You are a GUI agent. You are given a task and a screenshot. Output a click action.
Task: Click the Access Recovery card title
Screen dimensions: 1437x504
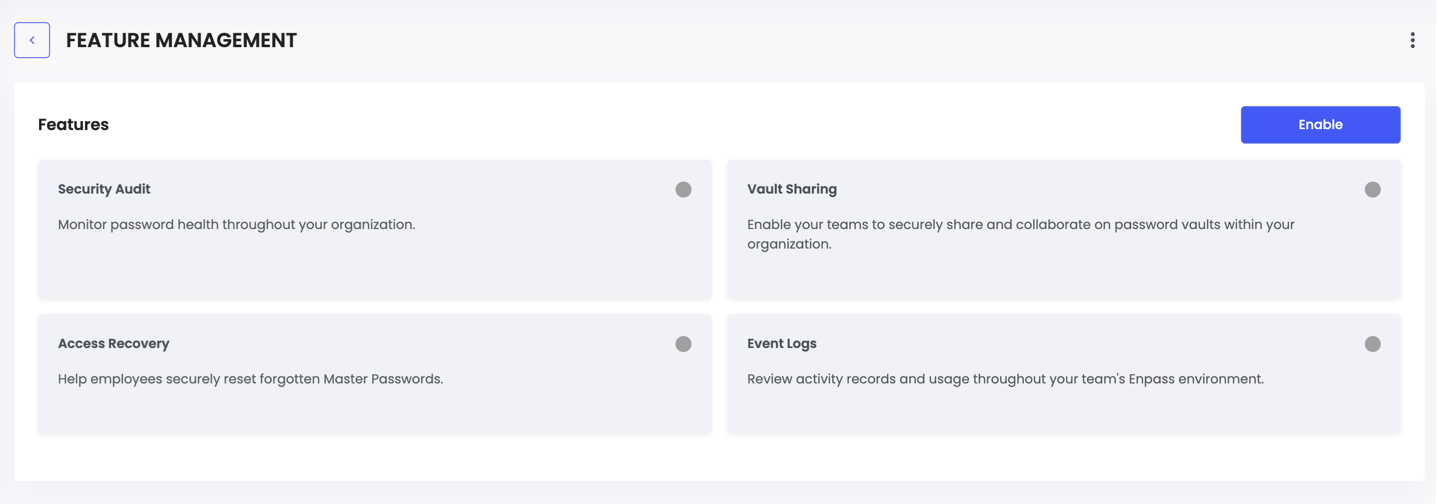[113, 343]
